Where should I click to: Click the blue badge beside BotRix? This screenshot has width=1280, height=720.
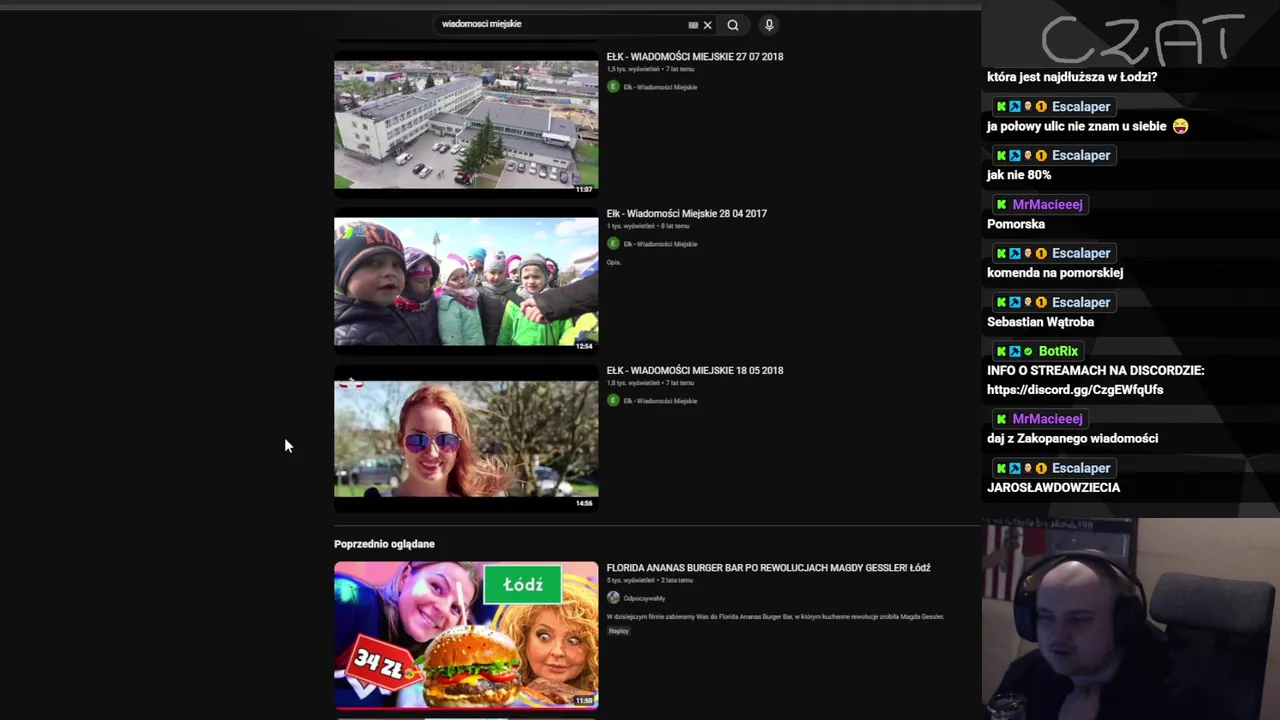tap(1015, 351)
